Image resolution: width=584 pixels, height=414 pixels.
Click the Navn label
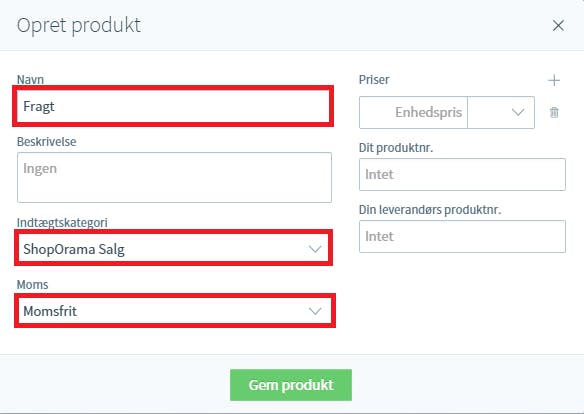click(30, 80)
